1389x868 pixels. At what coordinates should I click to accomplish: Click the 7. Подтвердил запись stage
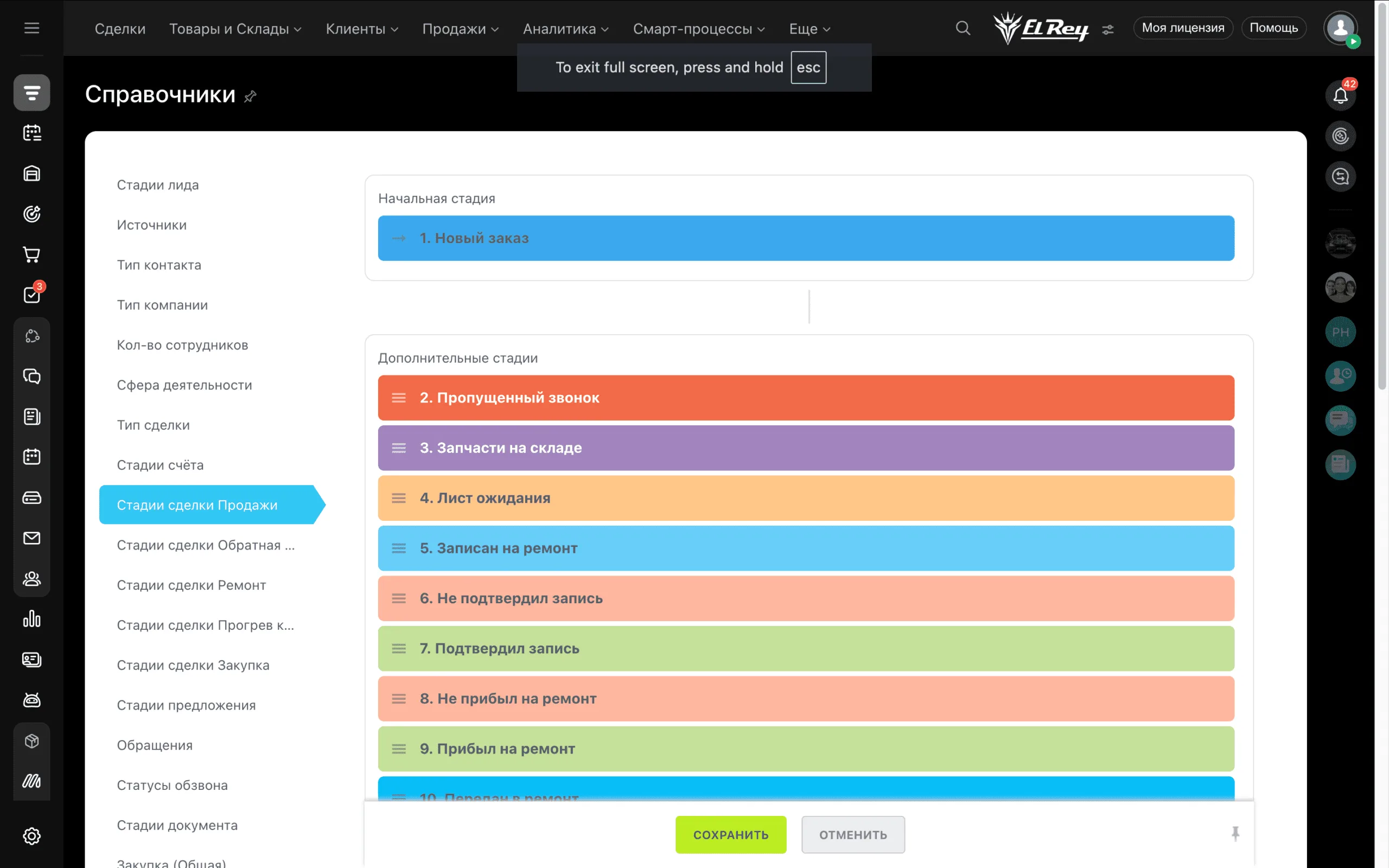tap(806, 649)
